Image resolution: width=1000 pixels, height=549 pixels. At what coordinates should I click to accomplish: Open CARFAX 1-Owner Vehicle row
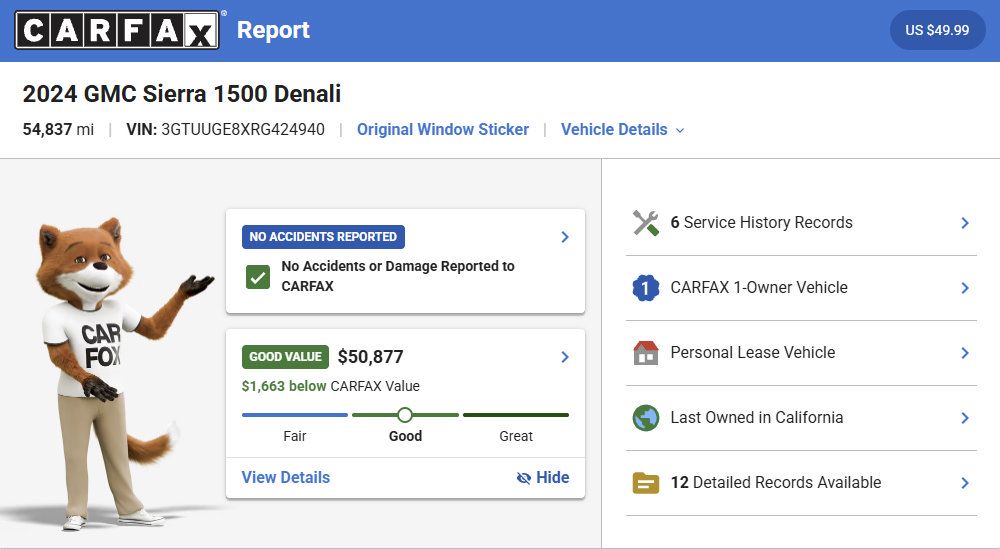(x=802, y=288)
